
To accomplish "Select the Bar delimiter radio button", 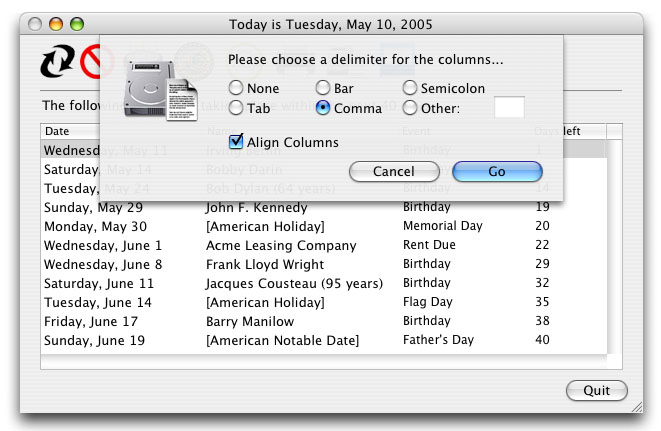I will pos(324,89).
